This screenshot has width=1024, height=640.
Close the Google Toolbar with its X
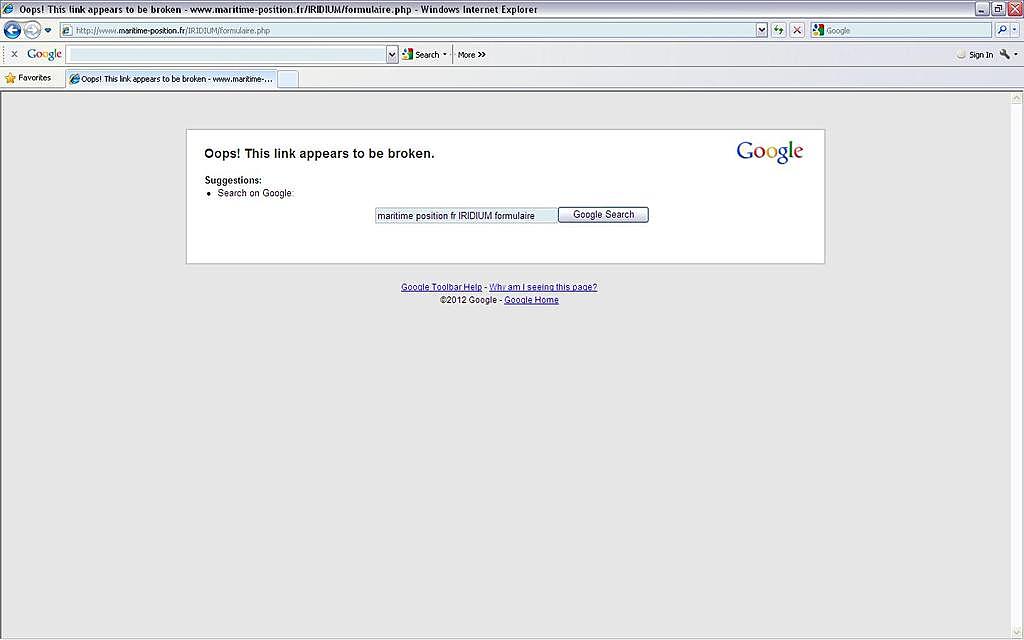[14, 54]
